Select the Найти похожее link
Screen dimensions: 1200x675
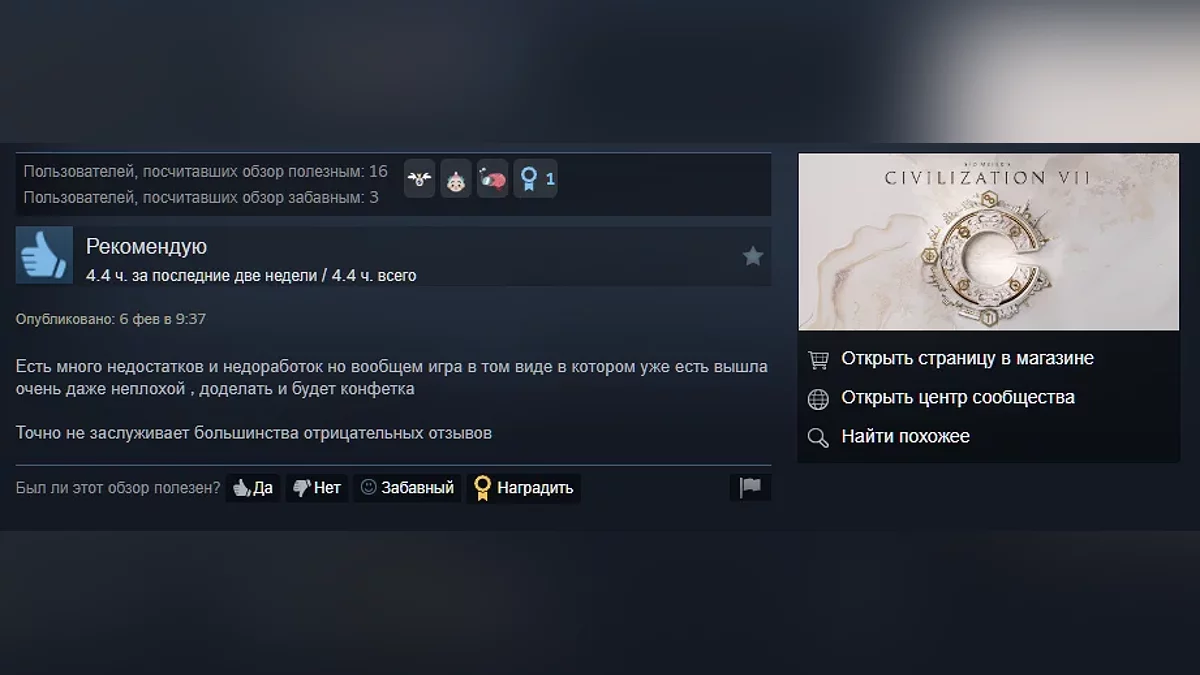click(905, 436)
